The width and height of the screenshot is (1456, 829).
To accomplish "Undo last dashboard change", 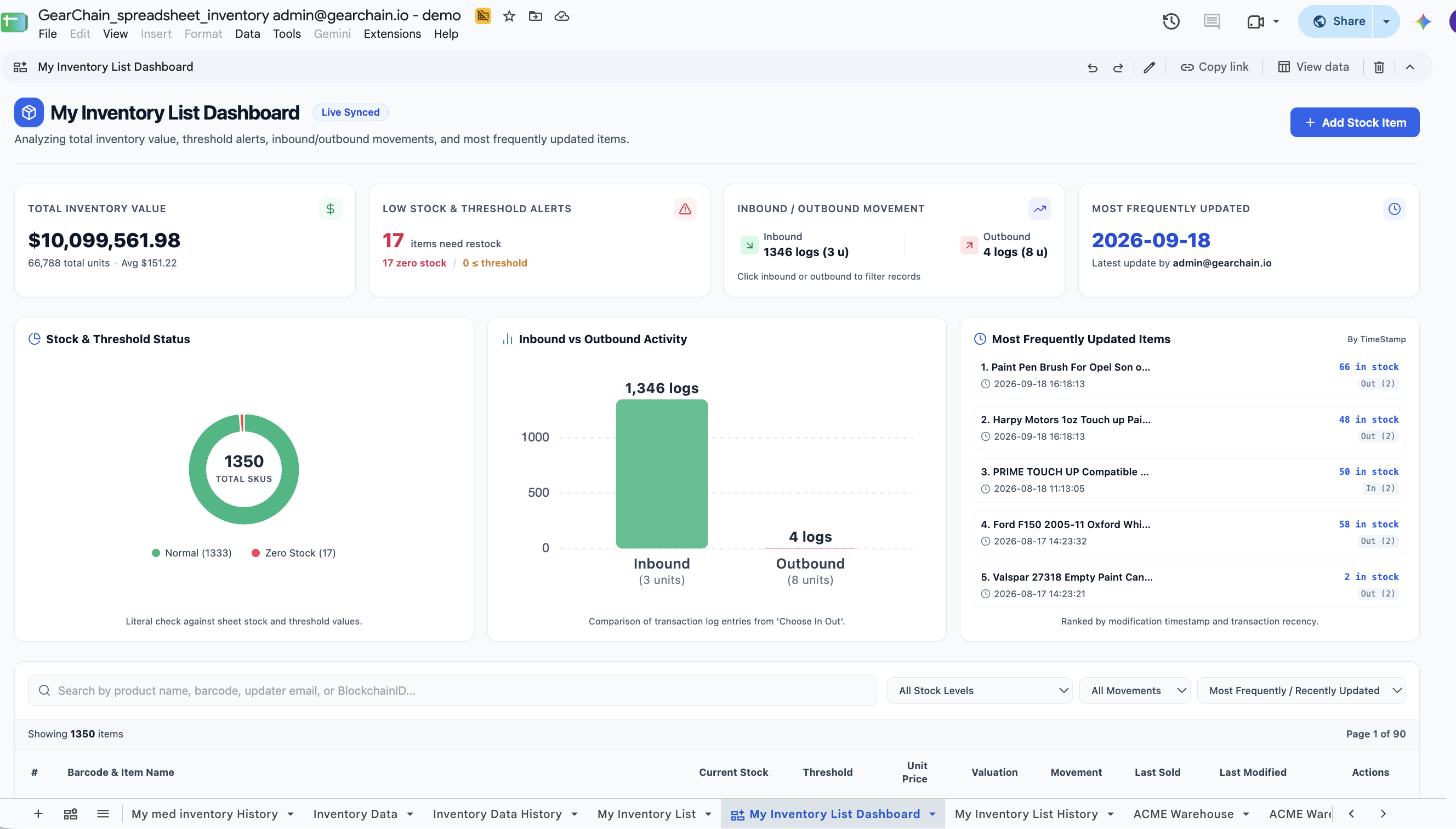I will (x=1093, y=67).
